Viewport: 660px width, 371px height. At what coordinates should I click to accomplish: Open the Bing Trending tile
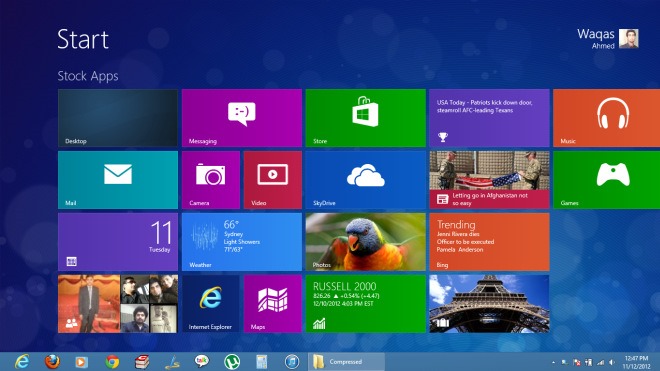(x=489, y=242)
